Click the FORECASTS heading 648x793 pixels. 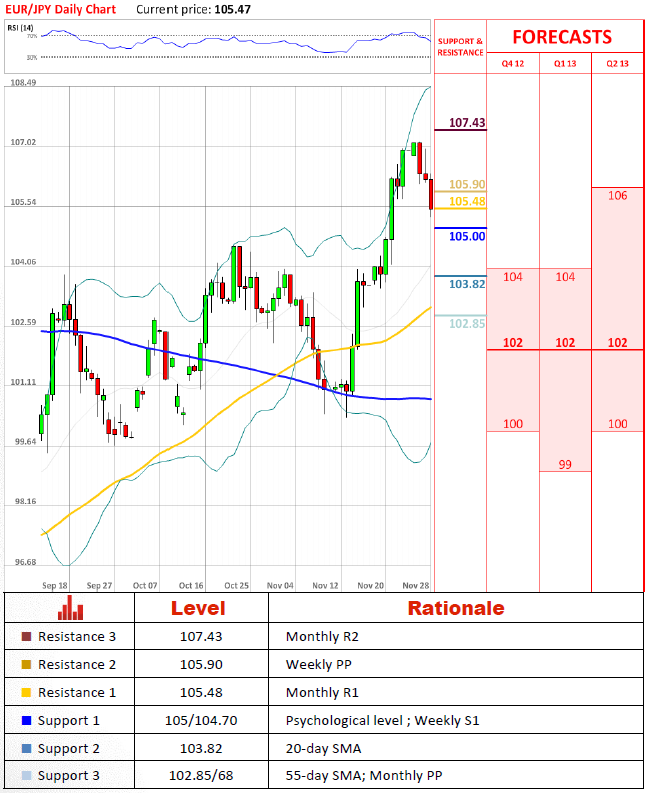pos(562,37)
